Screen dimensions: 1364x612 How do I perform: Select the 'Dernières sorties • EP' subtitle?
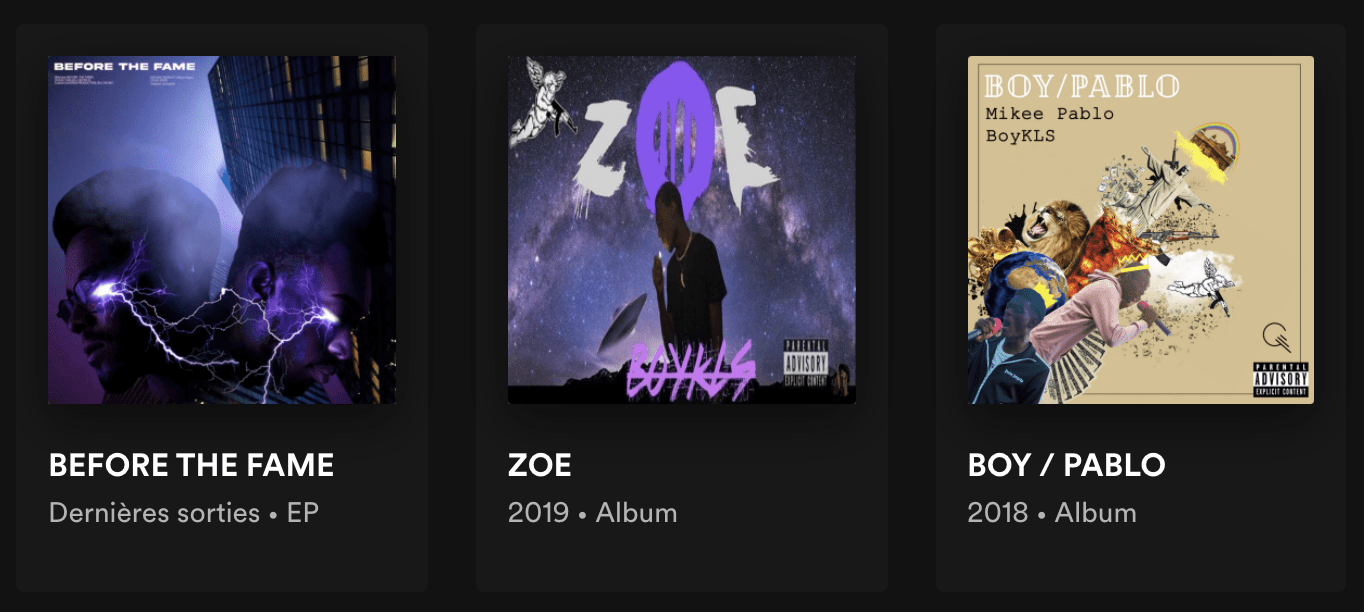point(183,513)
